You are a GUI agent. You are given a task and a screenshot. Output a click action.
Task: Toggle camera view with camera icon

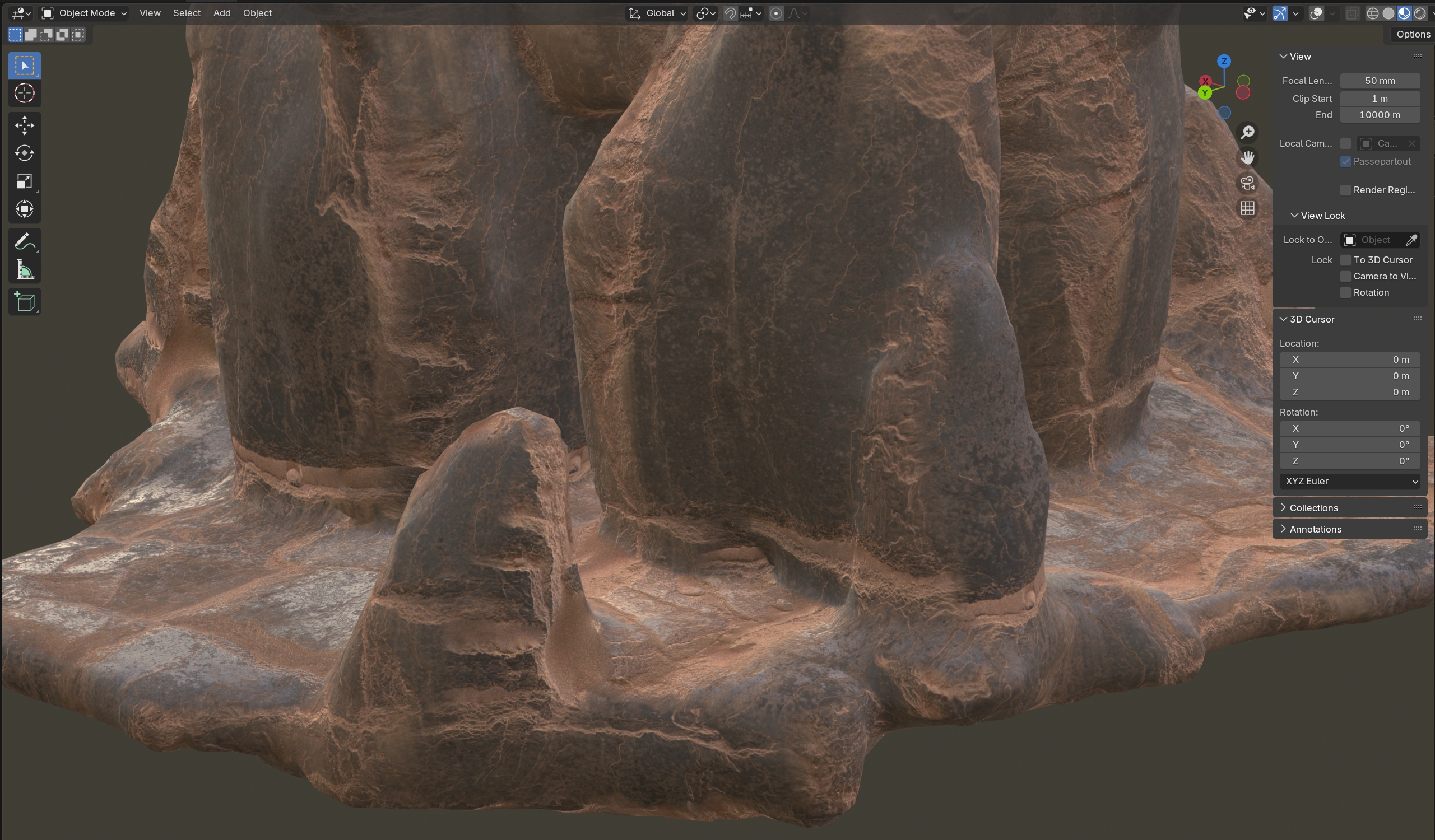coord(1247,183)
